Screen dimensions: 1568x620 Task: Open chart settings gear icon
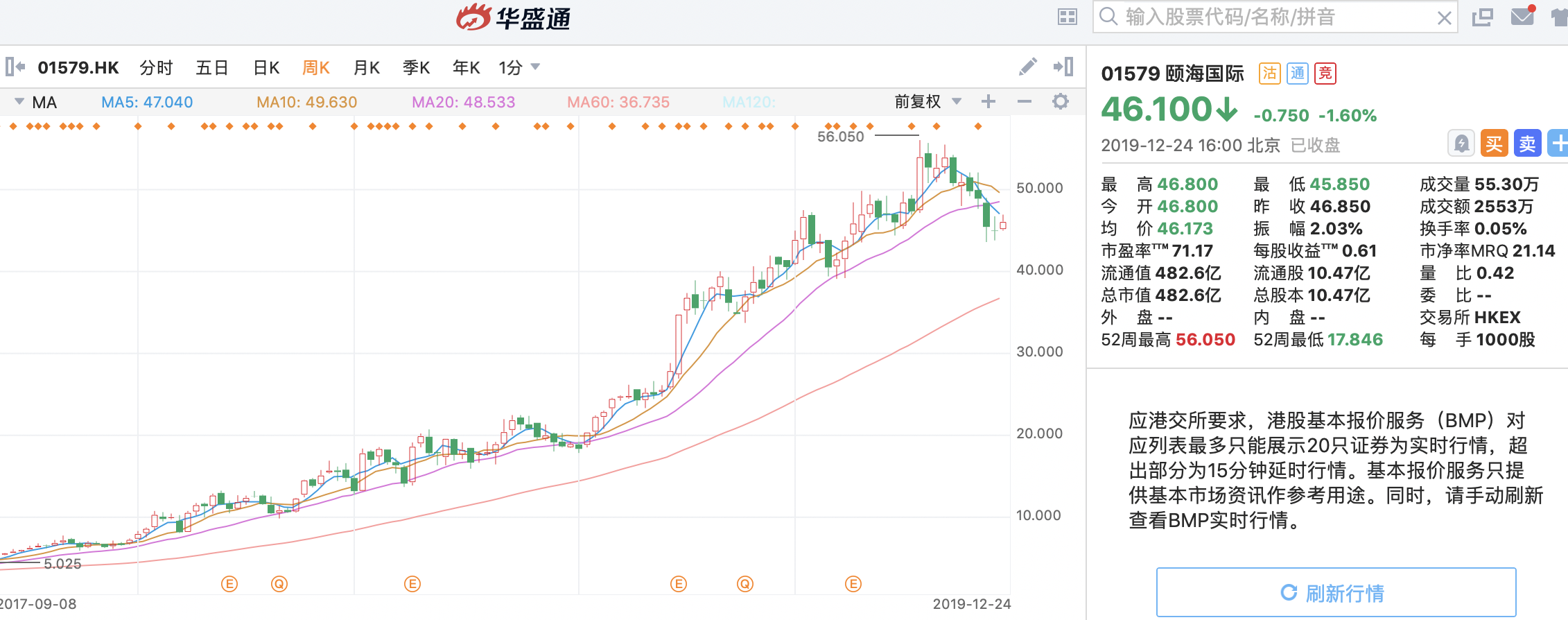[x=1061, y=102]
